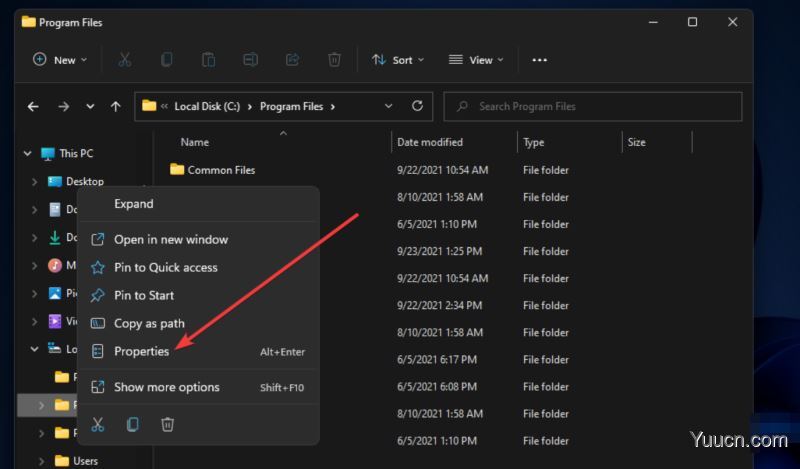Viewport: 800px width, 469px height.
Task: Choose Show more options
Action: (198, 387)
